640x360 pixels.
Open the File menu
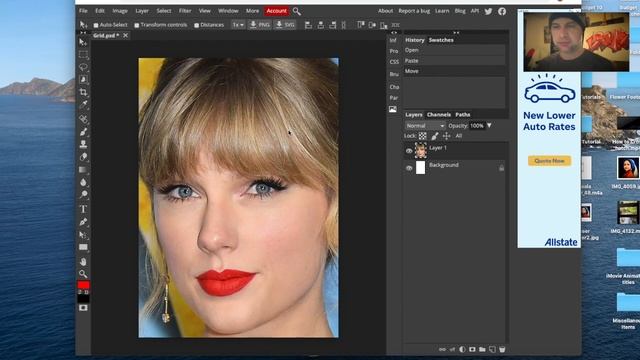pos(83,11)
